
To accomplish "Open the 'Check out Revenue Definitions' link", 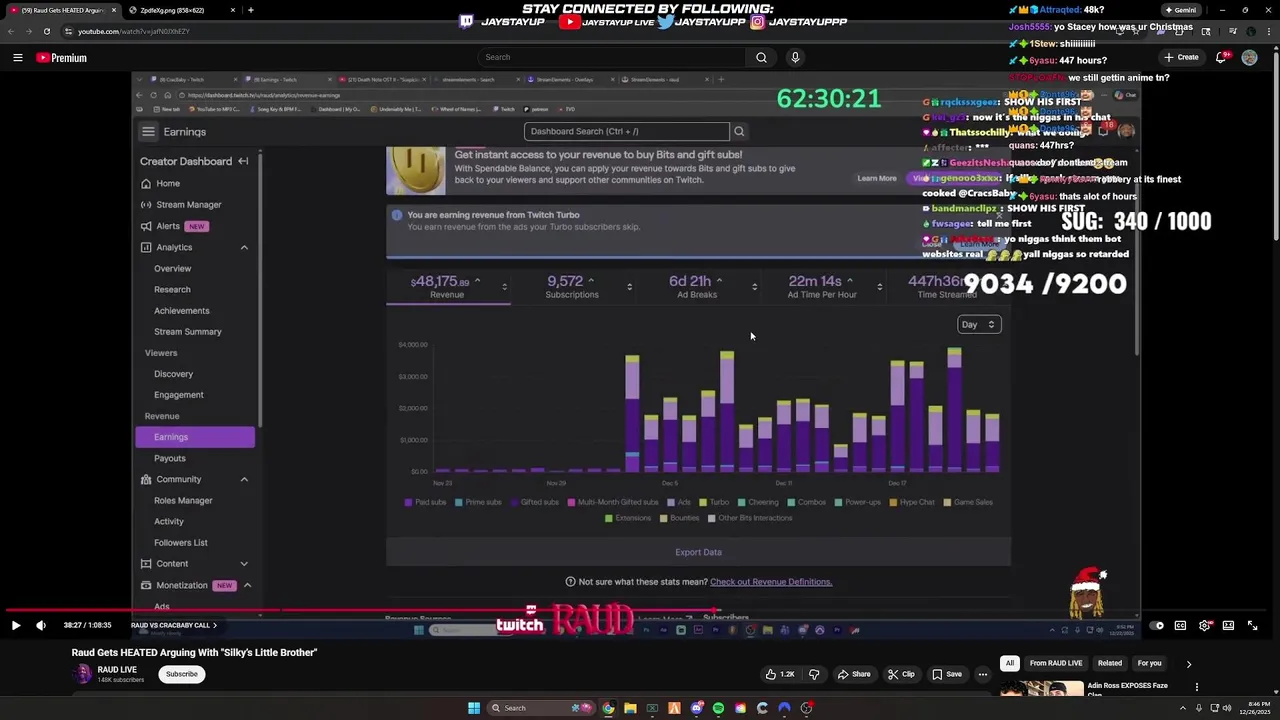I will pyautogui.click(x=771, y=582).
